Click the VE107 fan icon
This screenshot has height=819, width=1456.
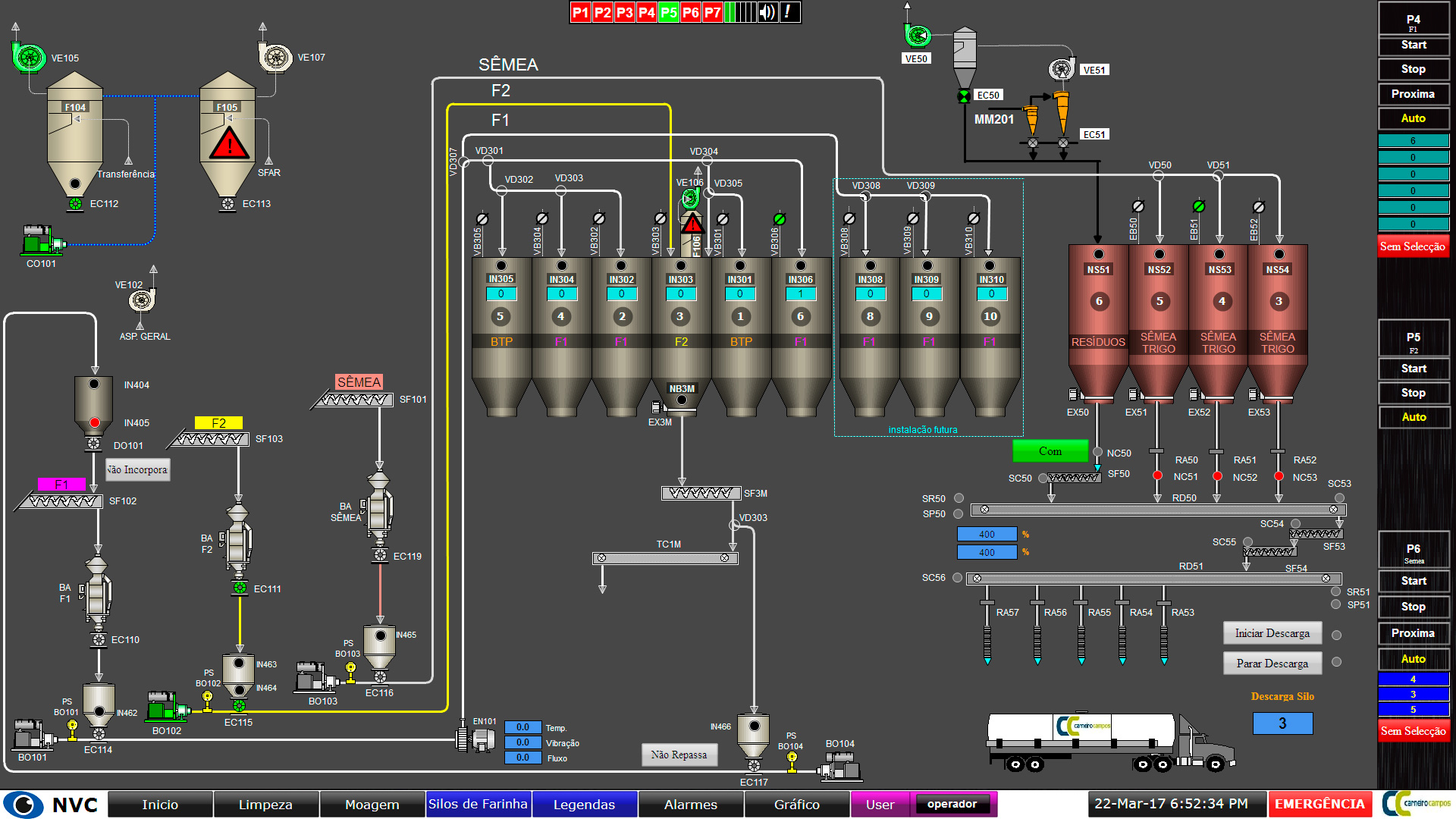[275, 58]
